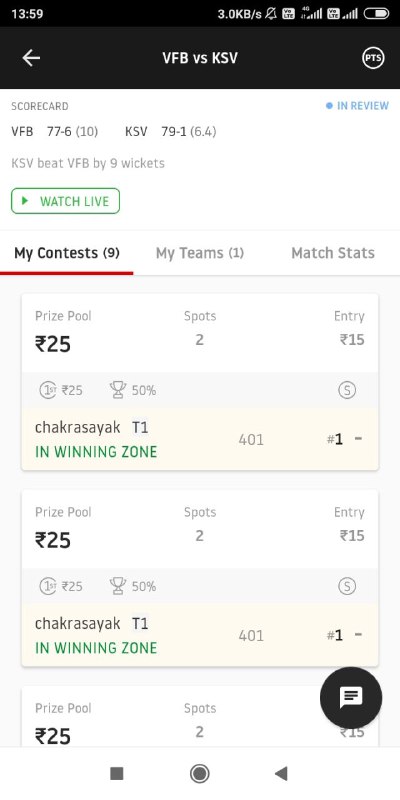
Task: Tap Android recent apps square button
Action: pos(117,773)
